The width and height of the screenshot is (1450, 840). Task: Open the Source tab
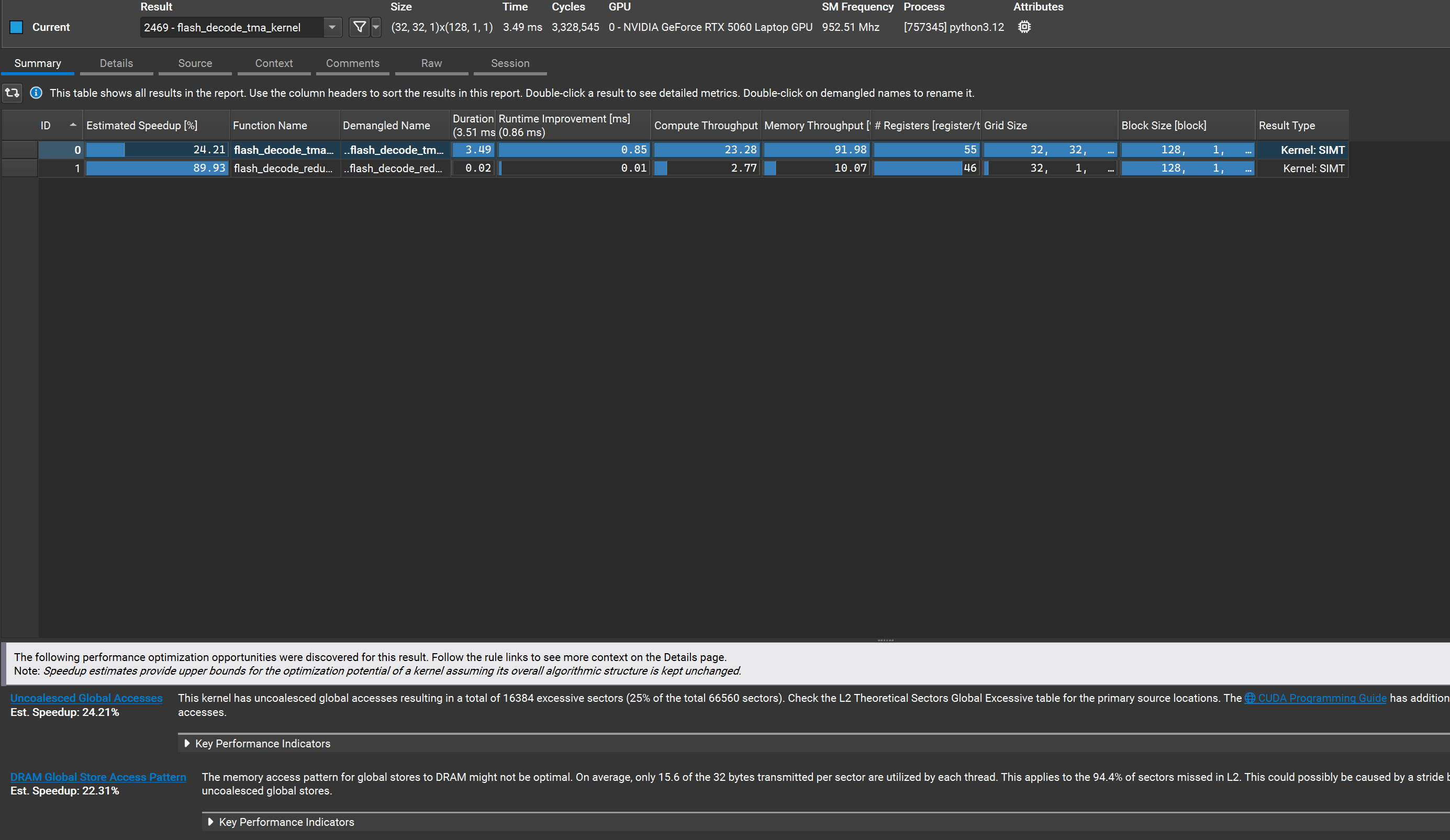pyautogui.click(x=195, y=63)
